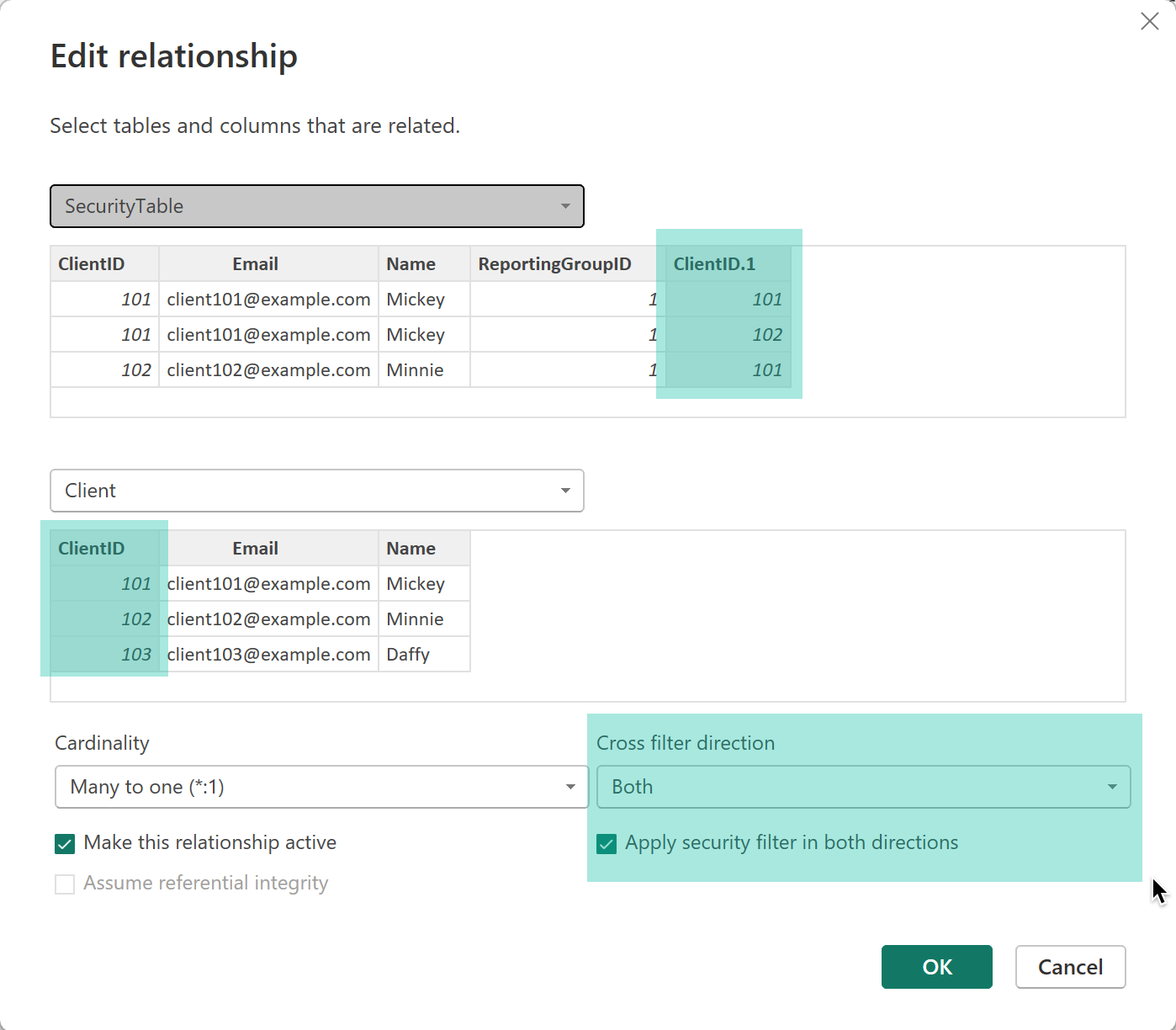This screenshot has height=1030, width=1176.
Task: Select the ReportingGroupID column header
Action: click(x=568, y=263)
